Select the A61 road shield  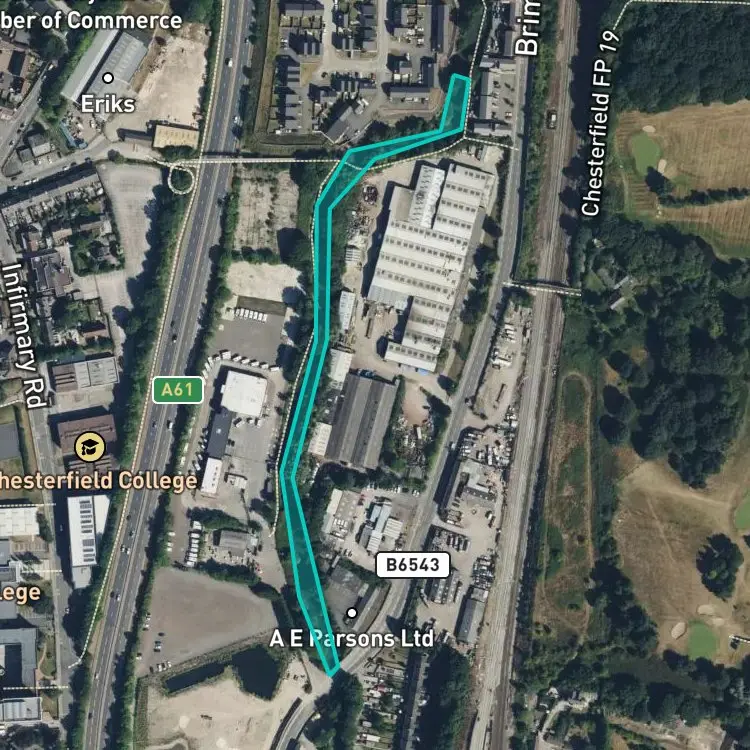[x=178, y=390]
